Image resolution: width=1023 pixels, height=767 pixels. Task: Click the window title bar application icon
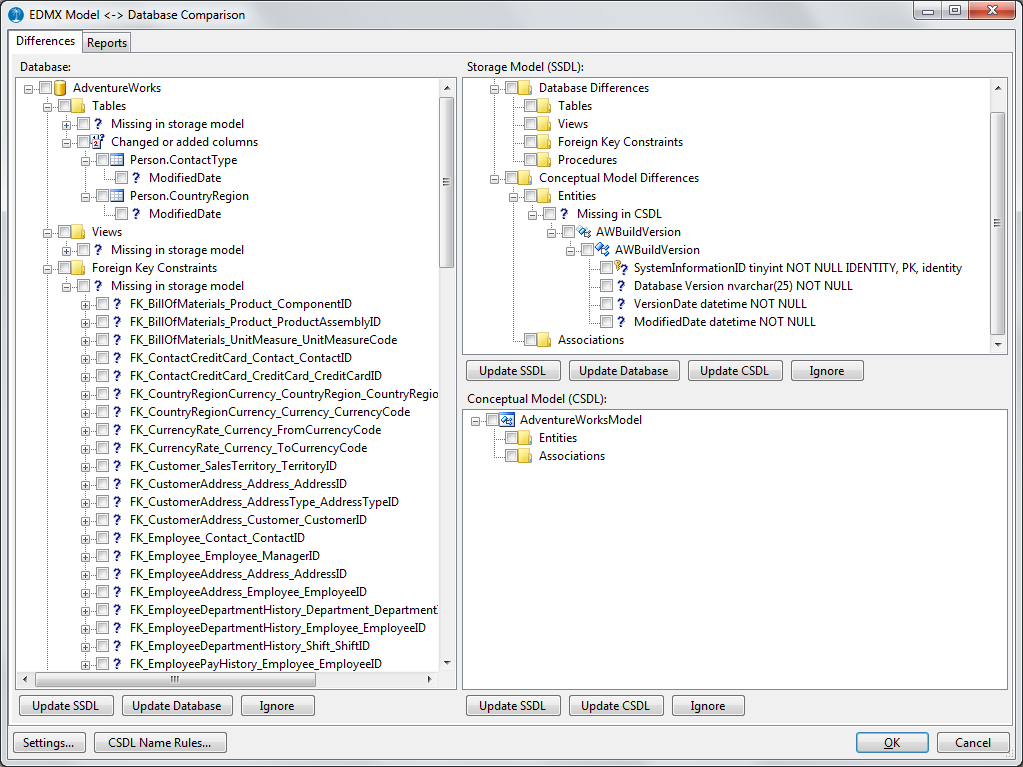point(16,14)
